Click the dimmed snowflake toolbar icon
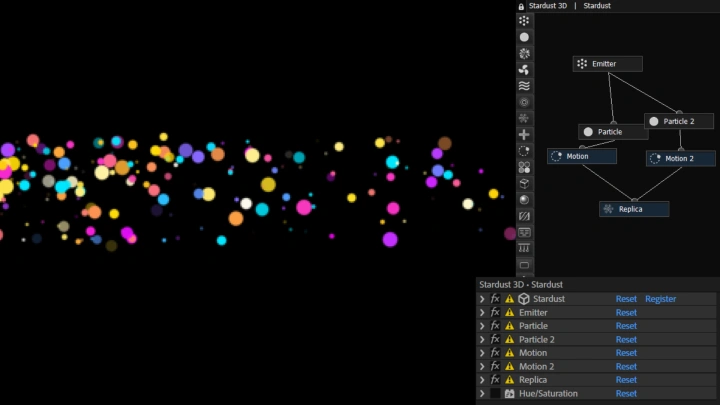 524,118
